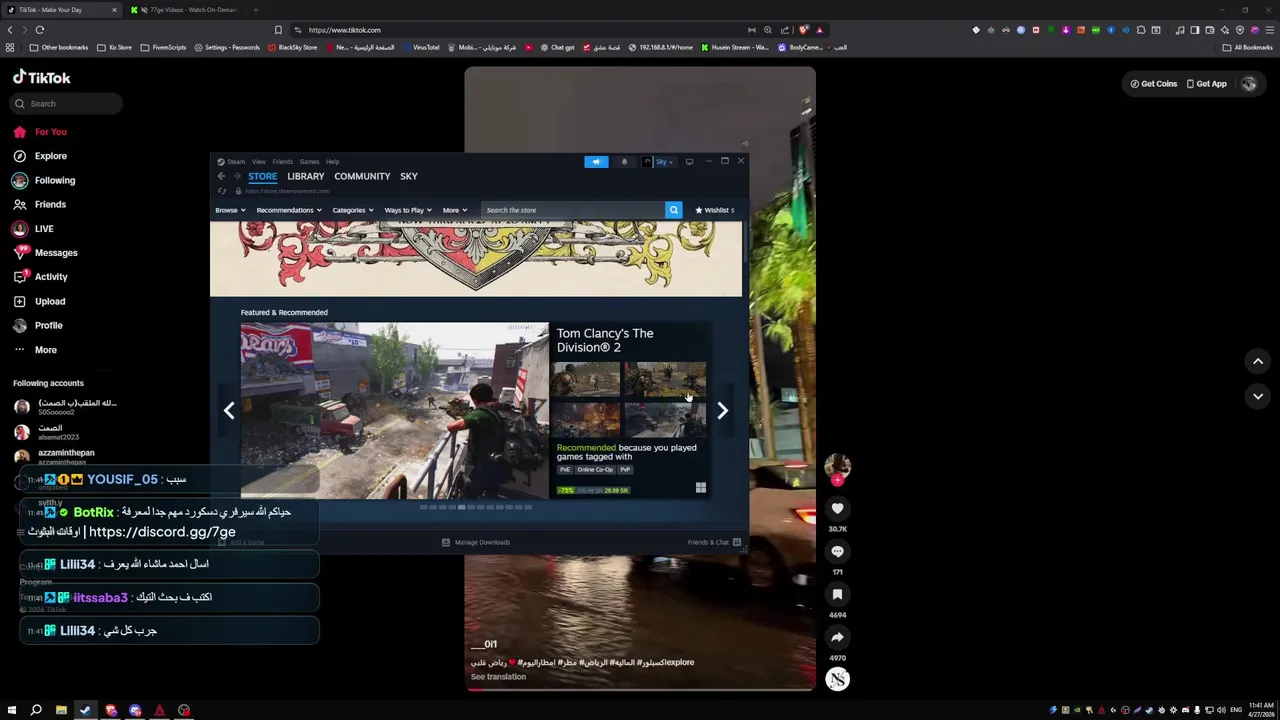1280x720 pixels.
Task: Bookmark the video to favorites
Action: coord(837,594)
